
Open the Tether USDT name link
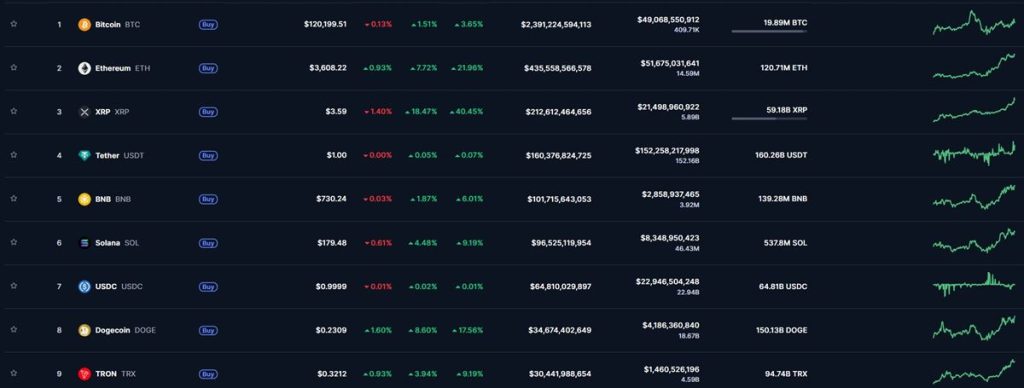pyautogui.click(x=120, y=155)
